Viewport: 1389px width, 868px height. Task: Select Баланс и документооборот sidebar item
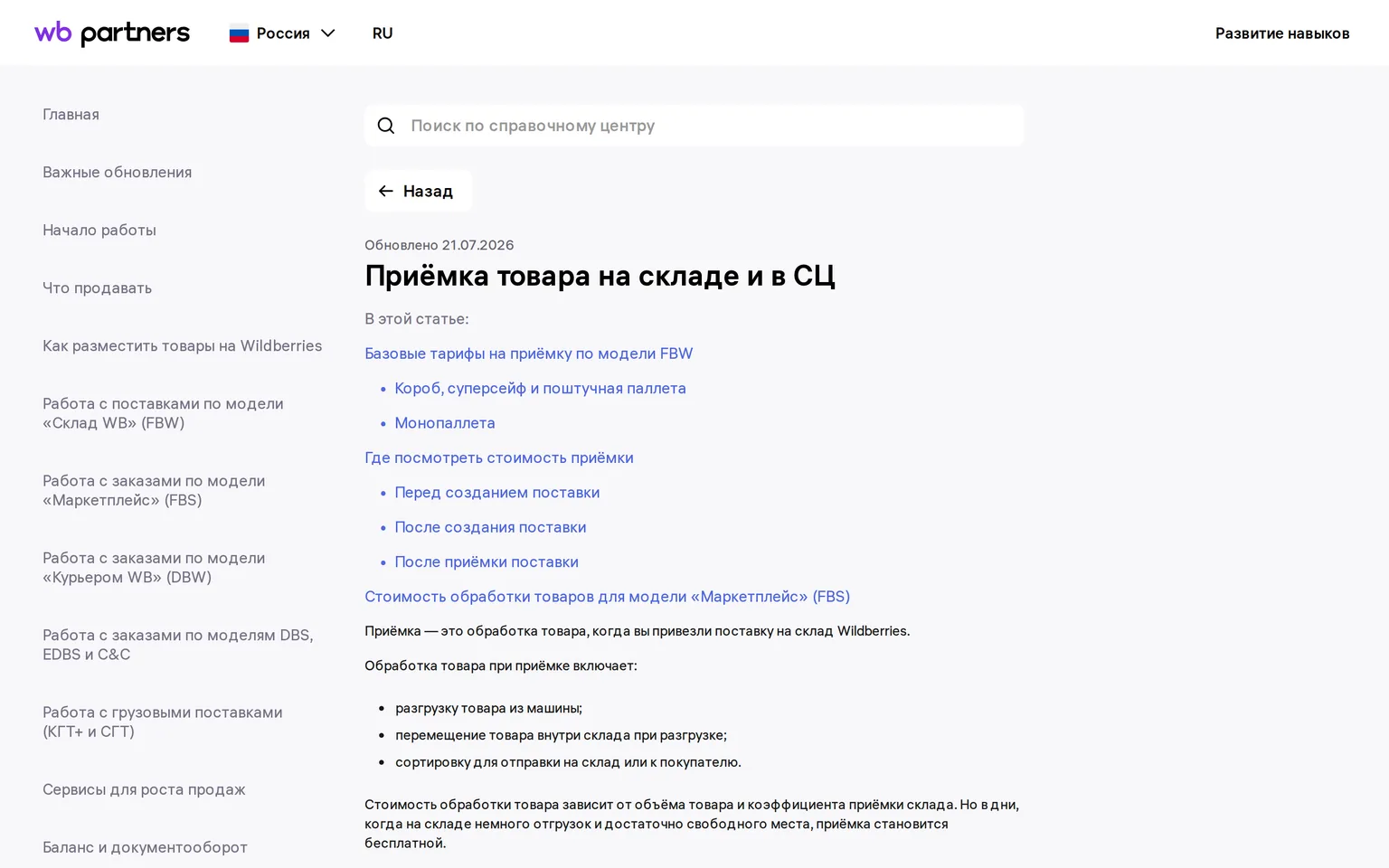[x=145, y=847]
